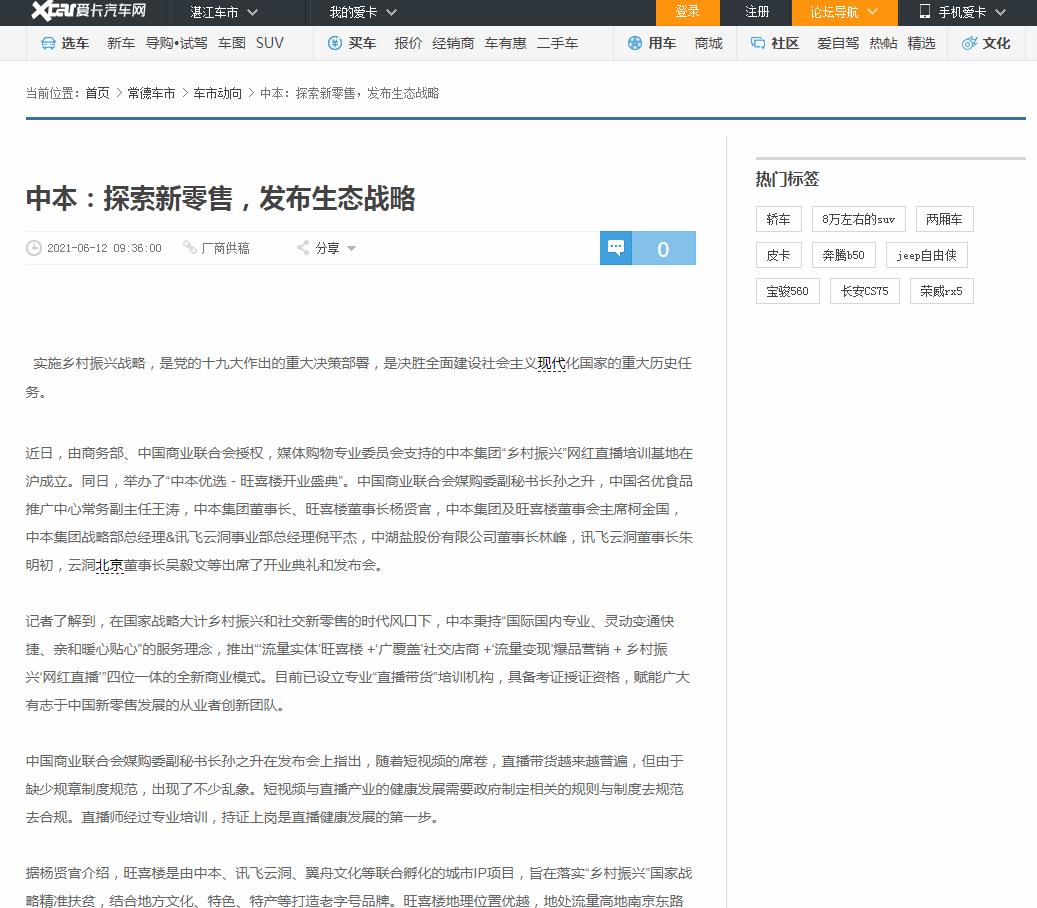Viewport: 1037px width, 908px height.
Task: Click the 登录 login button
Action: click(687, 12)
